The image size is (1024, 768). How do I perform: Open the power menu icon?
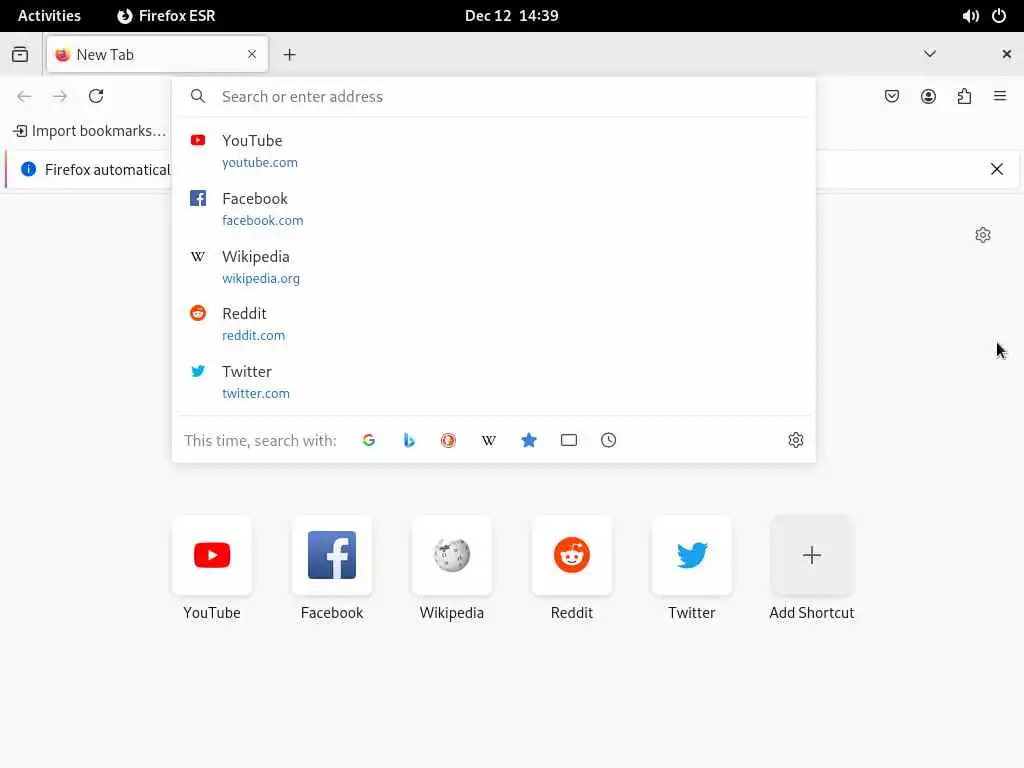point(999,16)
